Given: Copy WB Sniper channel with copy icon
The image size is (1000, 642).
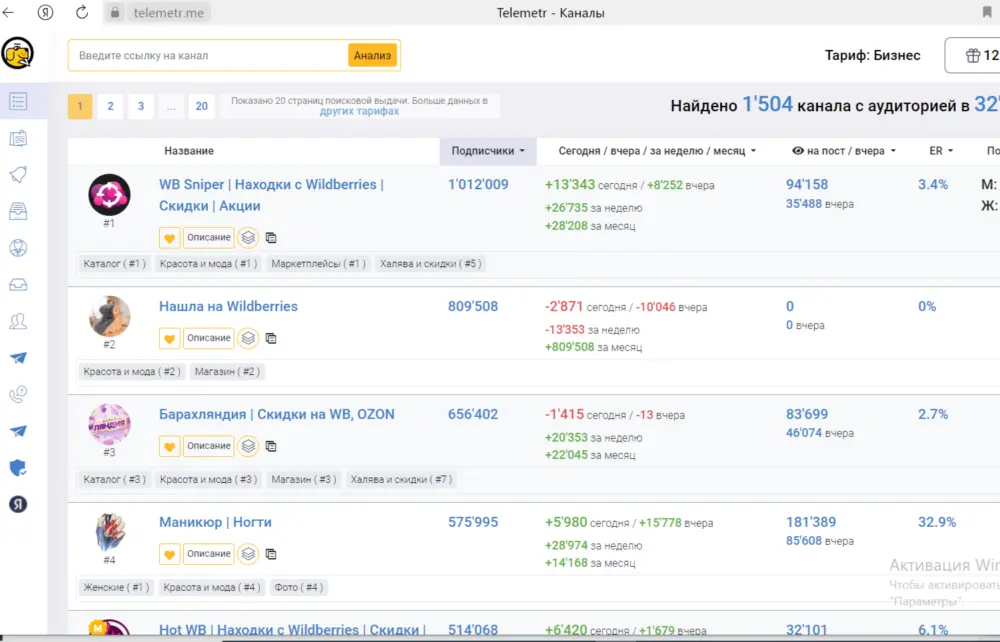Looking at the screenshot, I should click(x=271, y=238).
